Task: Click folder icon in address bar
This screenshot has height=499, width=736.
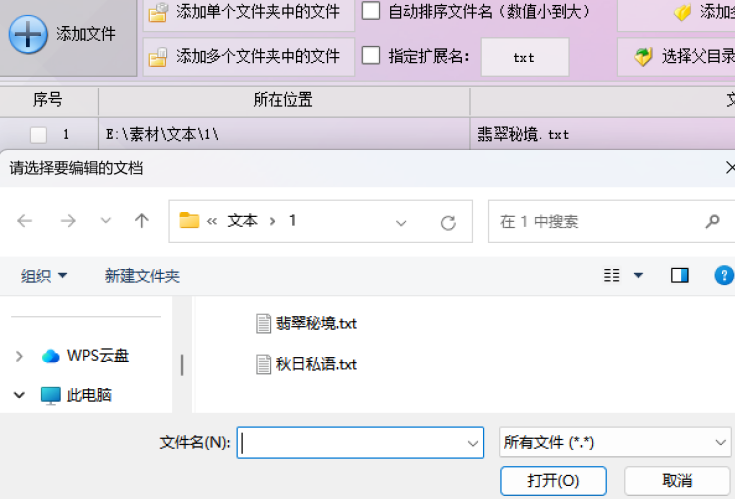Action: point(189,220)
